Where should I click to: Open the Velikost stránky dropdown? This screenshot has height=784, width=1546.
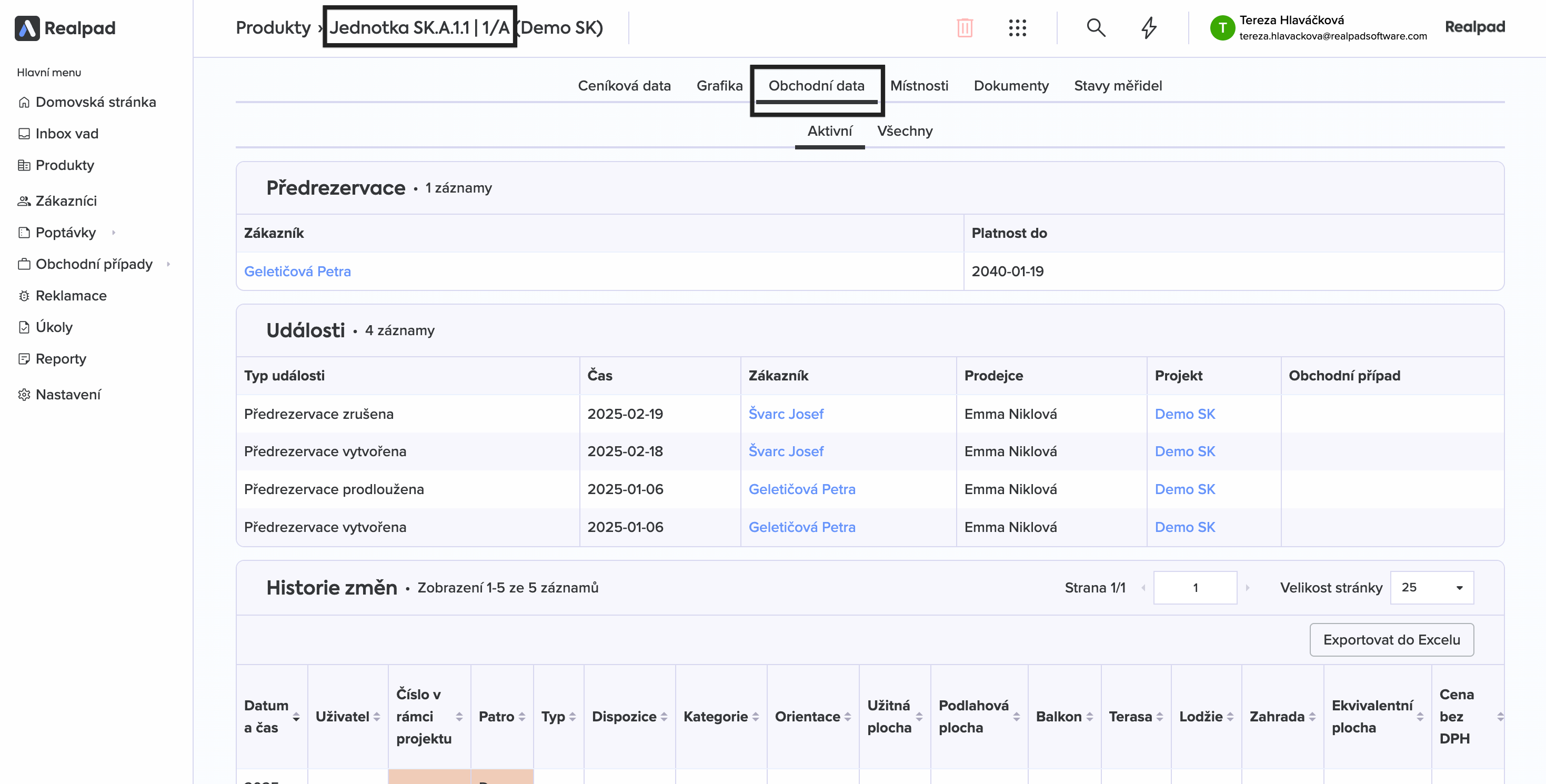1431,588
